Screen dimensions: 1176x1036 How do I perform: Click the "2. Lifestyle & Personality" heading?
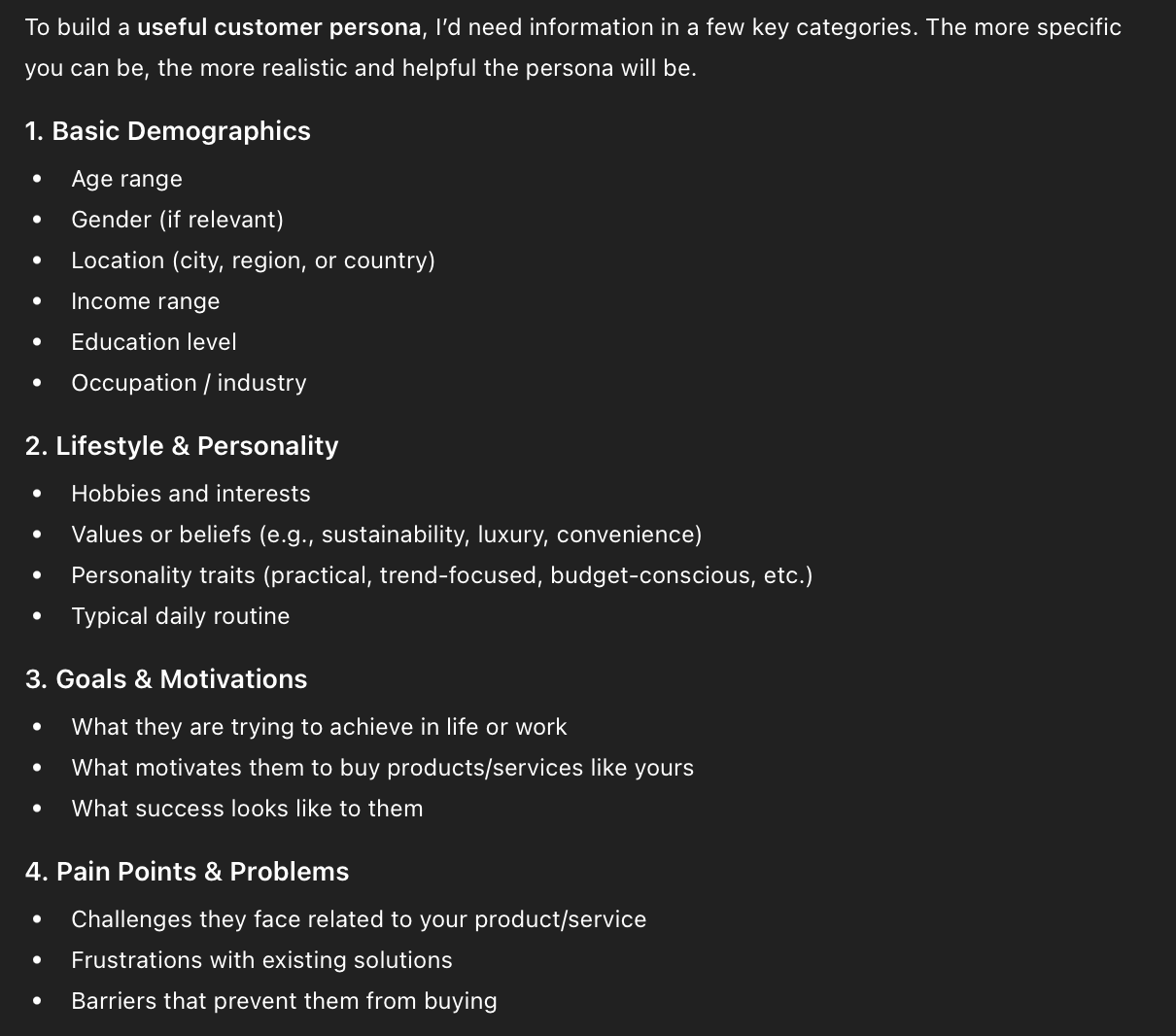tap(182, 446)
